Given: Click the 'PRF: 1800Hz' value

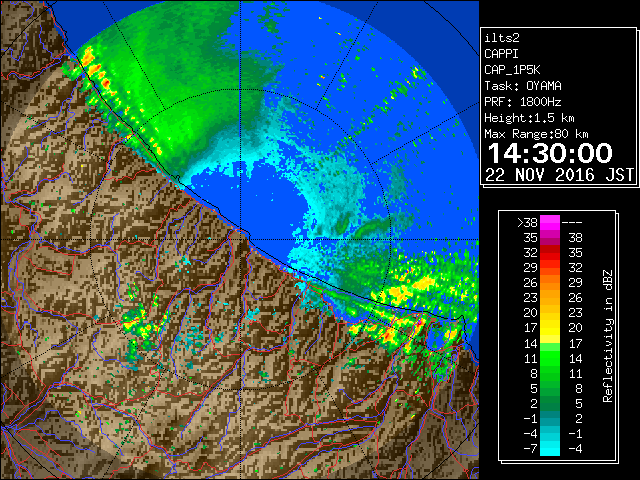Looking at the screenshot, I should coord(523,102).
